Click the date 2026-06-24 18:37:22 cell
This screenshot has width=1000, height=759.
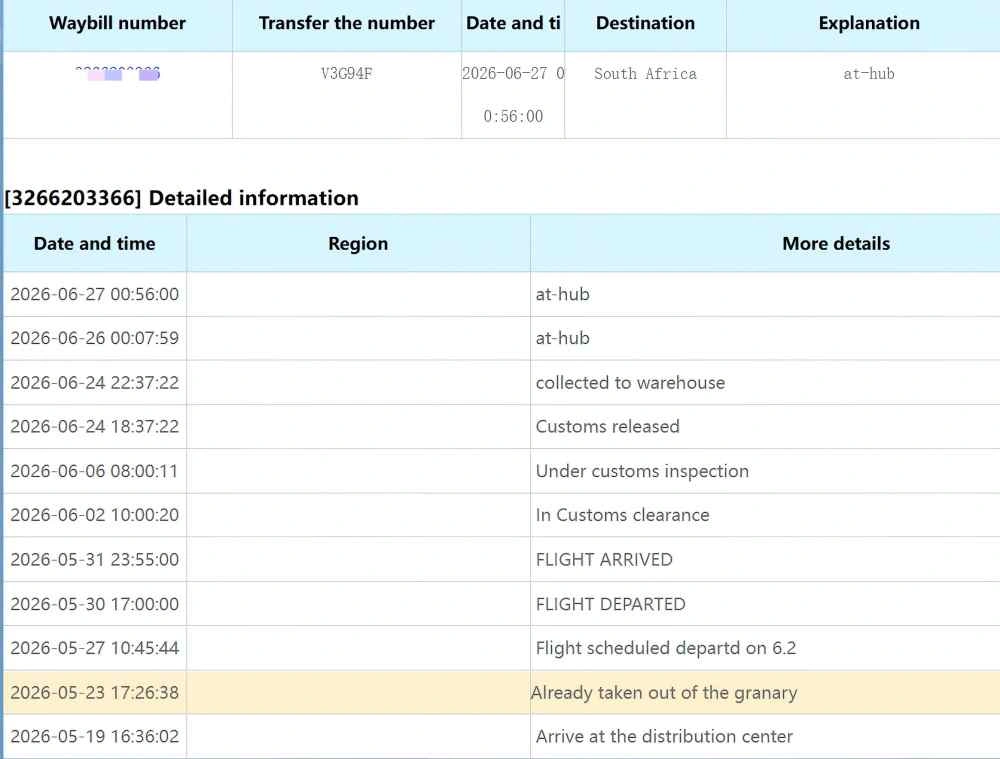tap(94, 426)
